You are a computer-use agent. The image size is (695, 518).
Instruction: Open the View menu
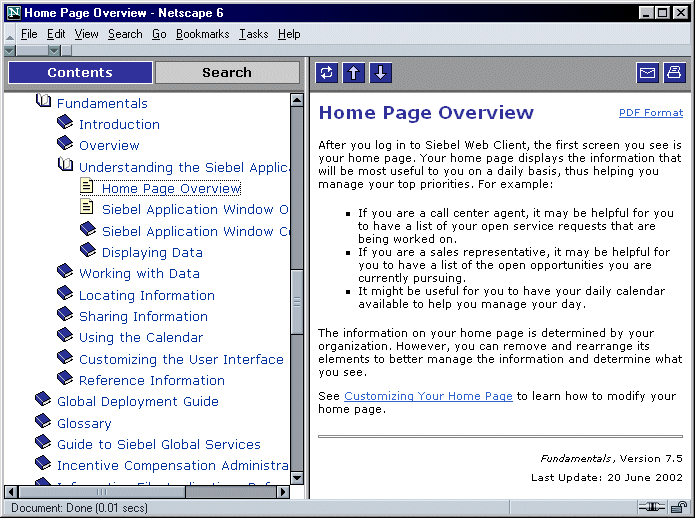pyautogui.click(x=86, y=34)
